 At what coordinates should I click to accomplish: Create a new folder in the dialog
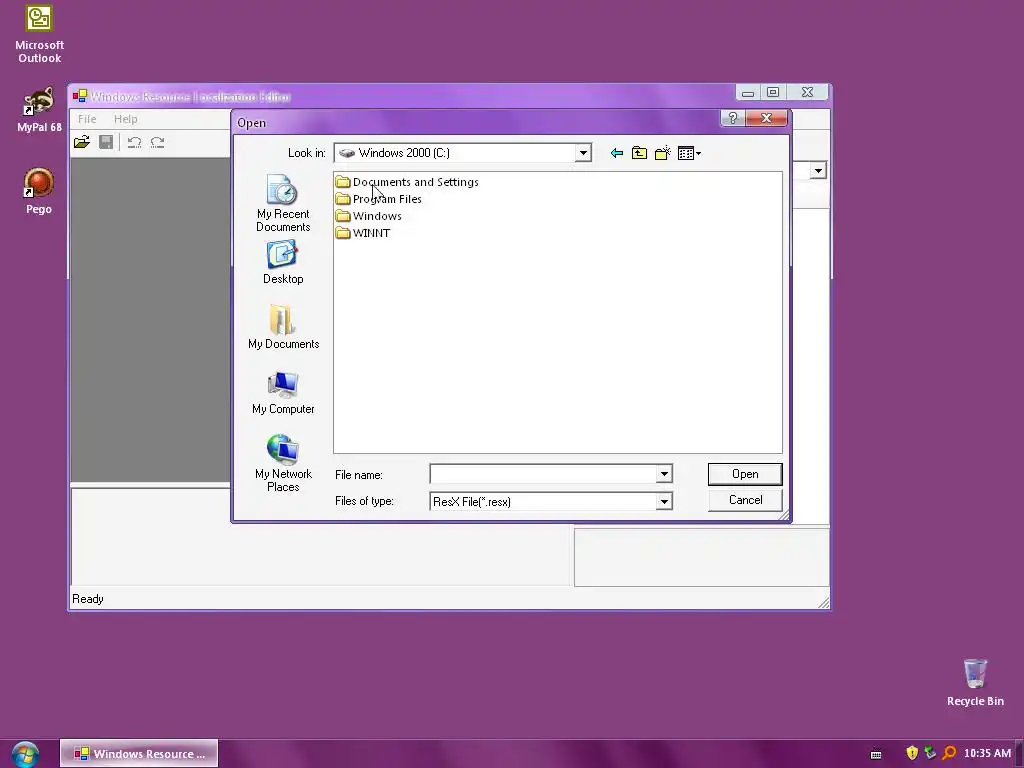tap(662, 153)
